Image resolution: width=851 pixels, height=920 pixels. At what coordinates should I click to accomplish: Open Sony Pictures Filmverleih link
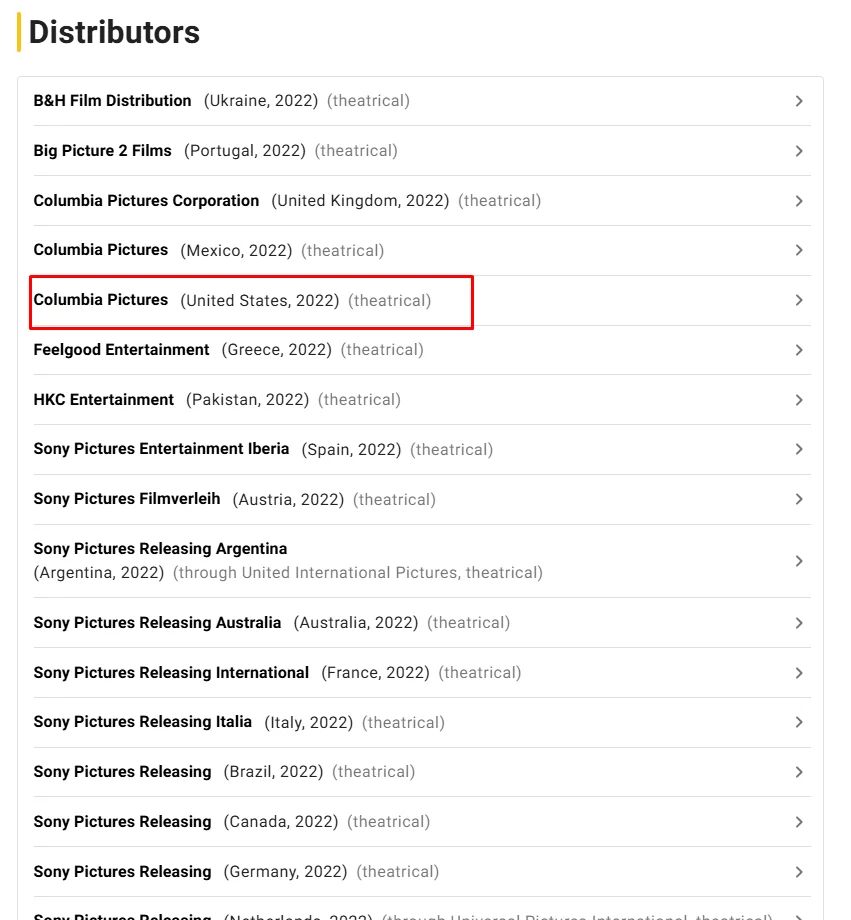tap(127, 499)
